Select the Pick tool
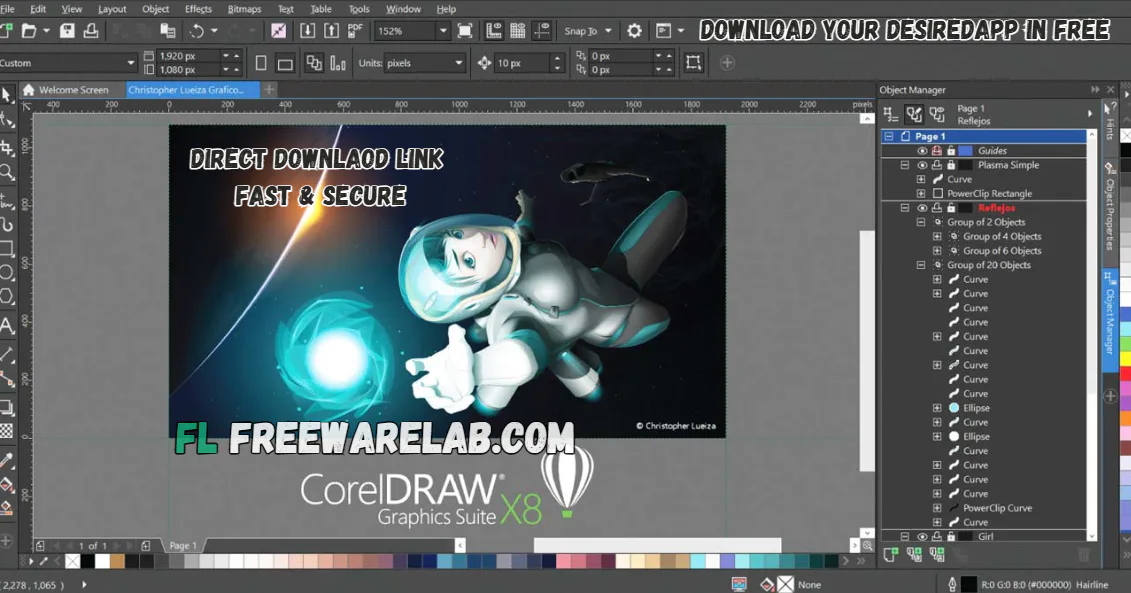1131x593 pixels. click(8, 93)
